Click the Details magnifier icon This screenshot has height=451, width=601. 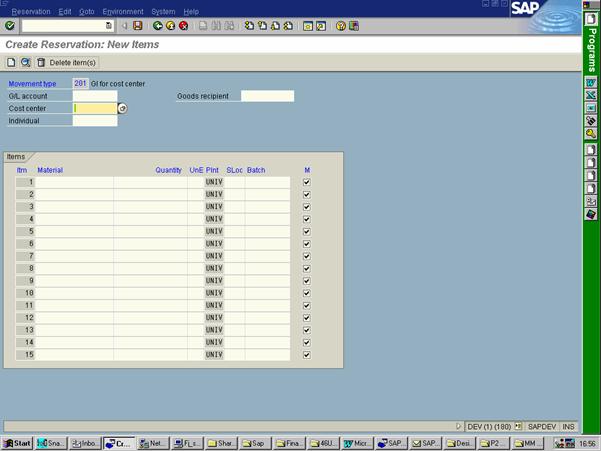pos(26,62)
